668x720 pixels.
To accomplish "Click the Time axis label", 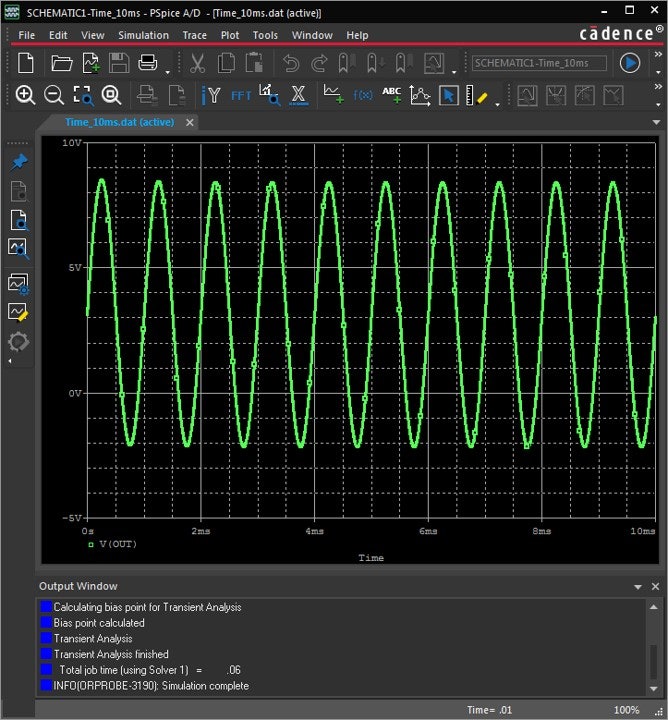I will pos(371,558).
